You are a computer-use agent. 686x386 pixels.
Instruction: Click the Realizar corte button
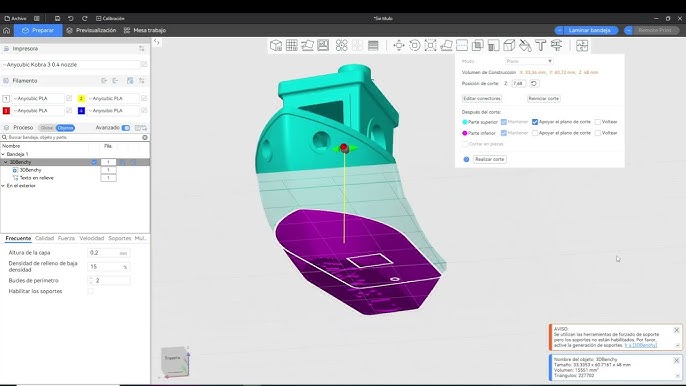pos(490,159)
